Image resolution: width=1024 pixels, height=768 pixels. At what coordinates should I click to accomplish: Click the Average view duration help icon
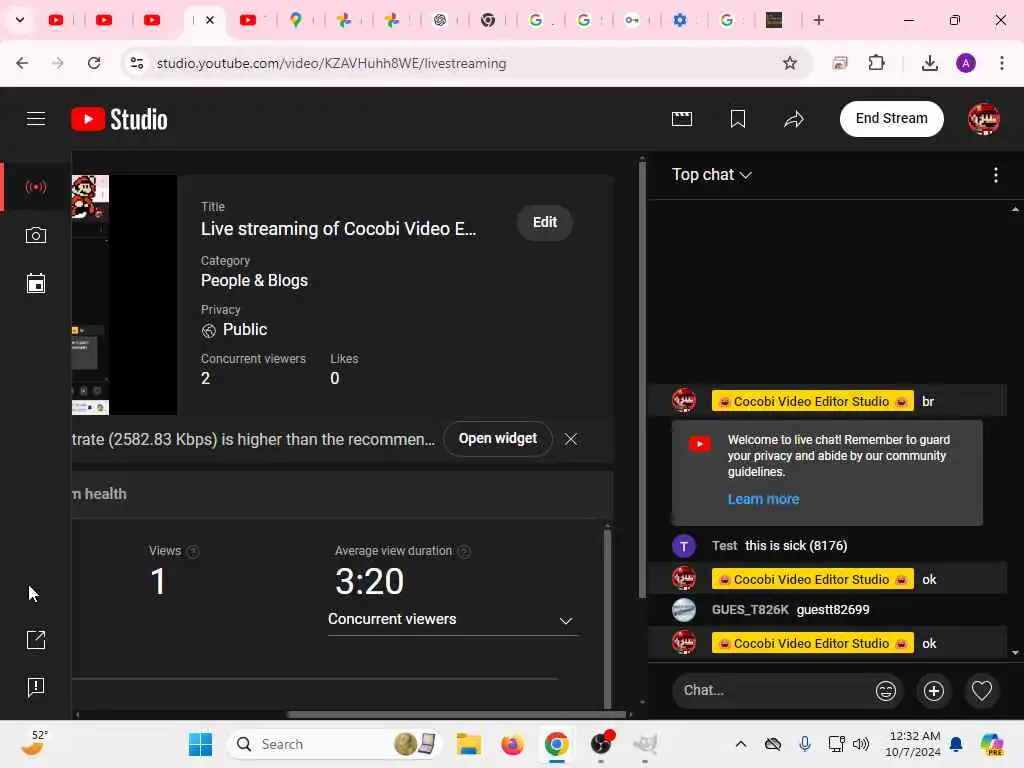(464, 552)
